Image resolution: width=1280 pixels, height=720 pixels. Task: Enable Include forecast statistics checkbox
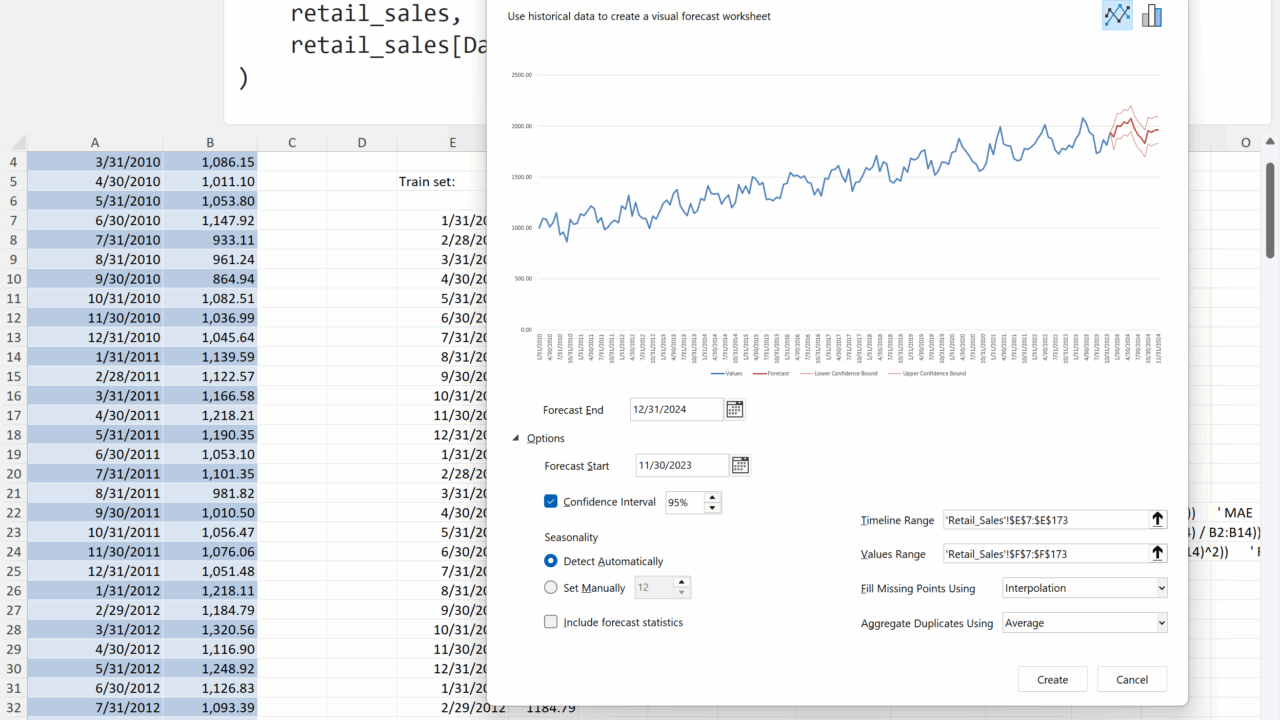tap(551, 622)
